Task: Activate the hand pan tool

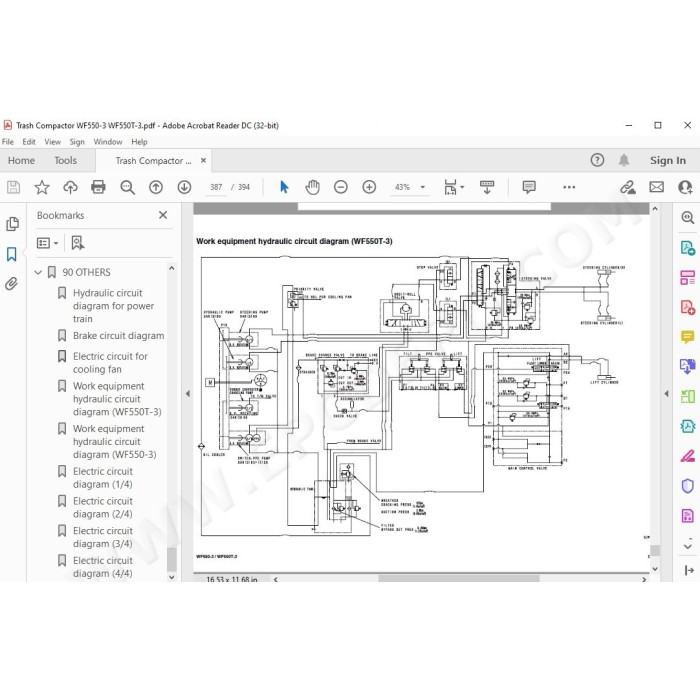Action: click(312, 187)
